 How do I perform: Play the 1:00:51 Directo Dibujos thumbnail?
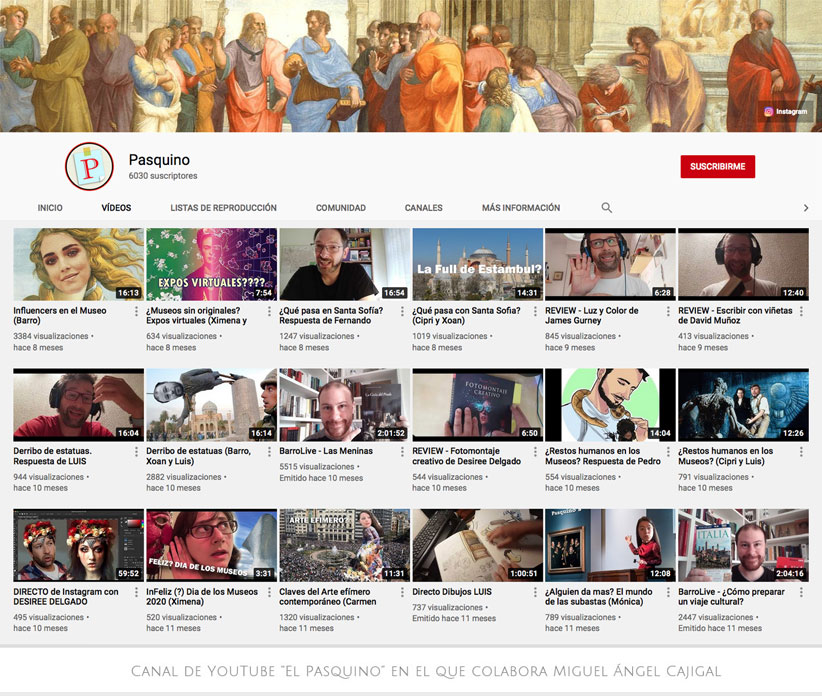(x=478, y=545)
